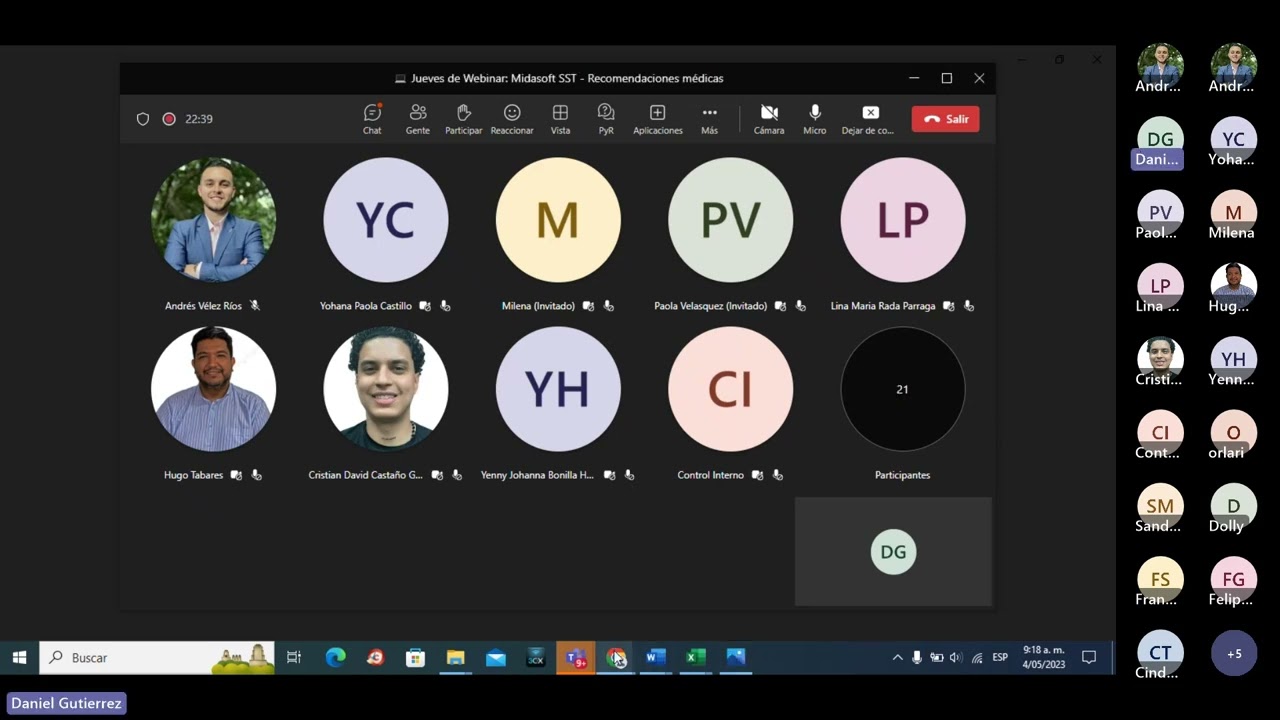Click the system tray volume icon
The height and width of the screenshot is (720, 1280).
955,657
